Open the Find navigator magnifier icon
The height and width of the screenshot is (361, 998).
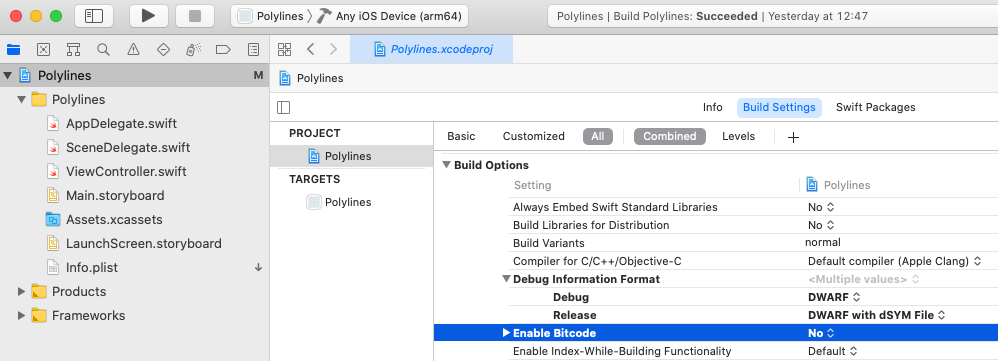tap(103, 49)
